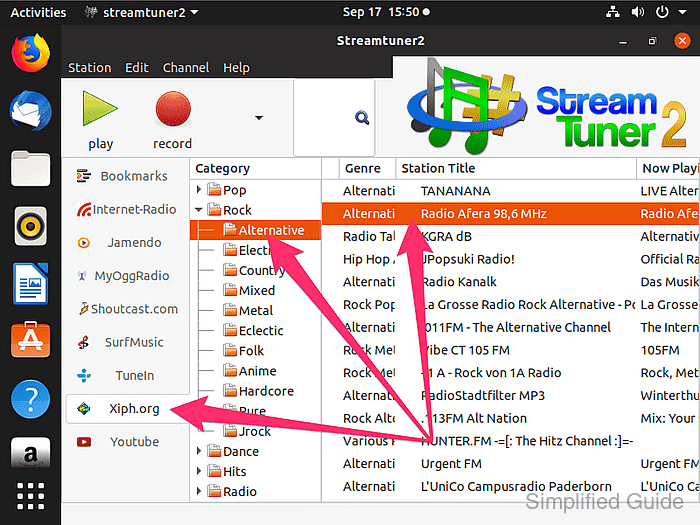
Task: Open the Activities overview
Action: pyautogui.click(x=38, y=12)
